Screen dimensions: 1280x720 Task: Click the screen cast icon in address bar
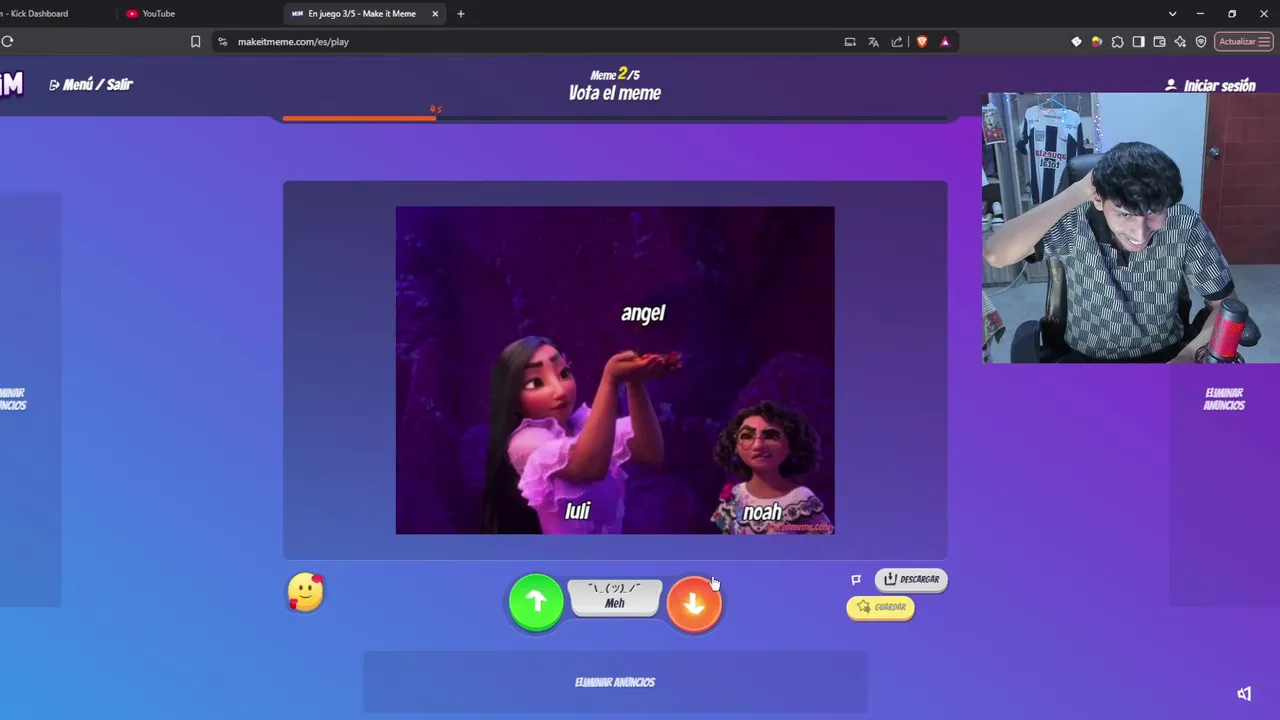pyautogui.click(x=850, y=42)
